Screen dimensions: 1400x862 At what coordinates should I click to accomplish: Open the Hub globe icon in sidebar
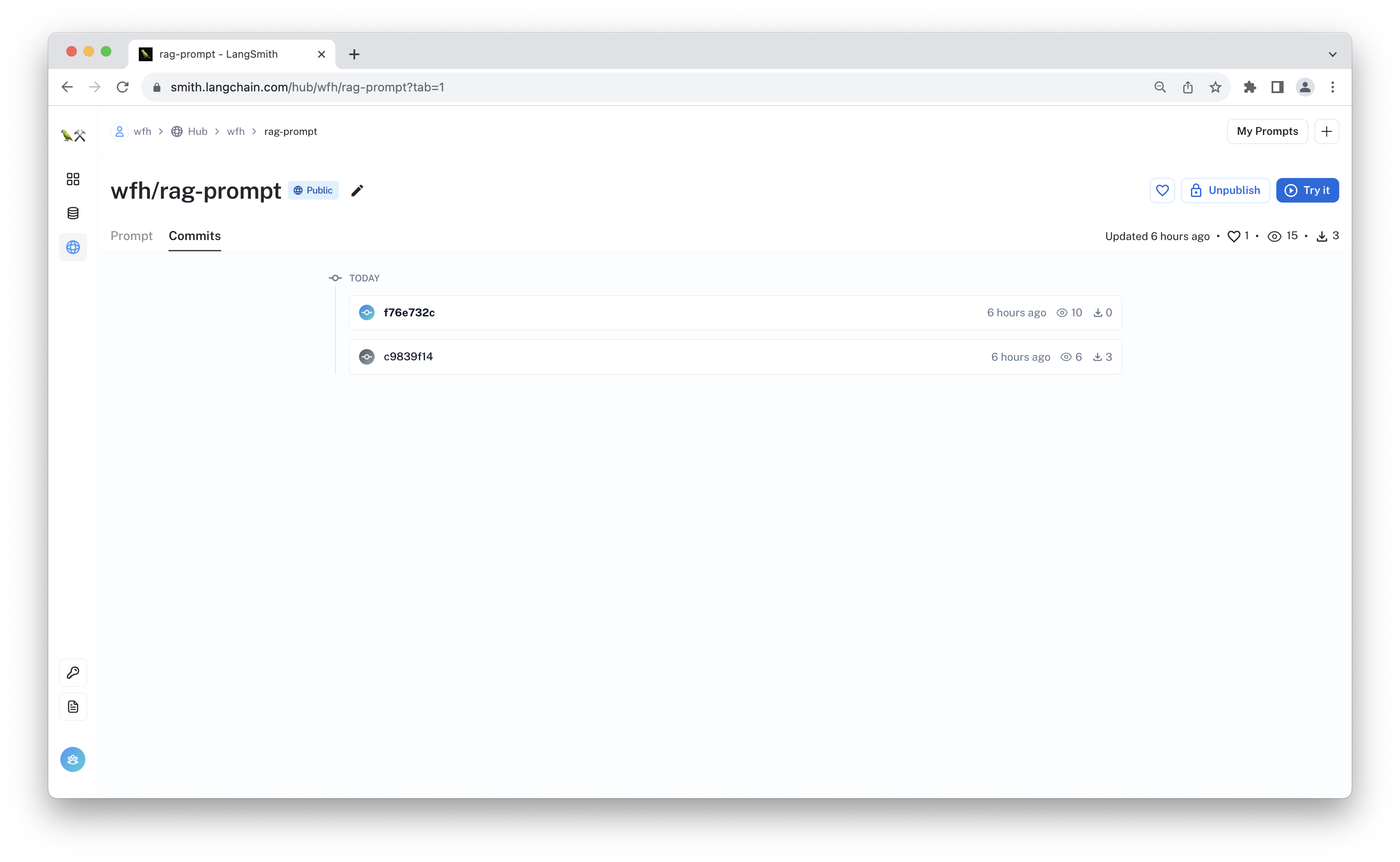tap(73, 247)
